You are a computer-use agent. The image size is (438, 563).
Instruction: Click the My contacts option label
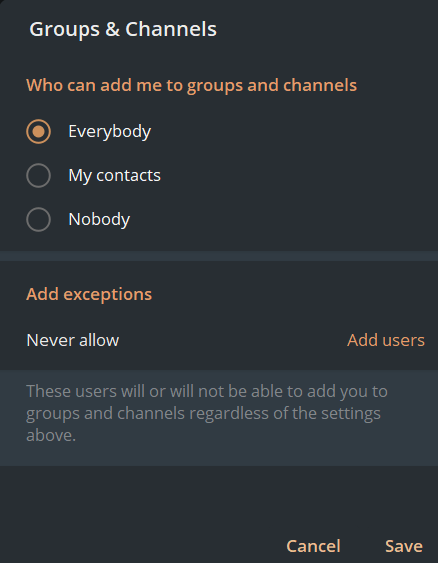pyautogui.click(x=115, y=176)
